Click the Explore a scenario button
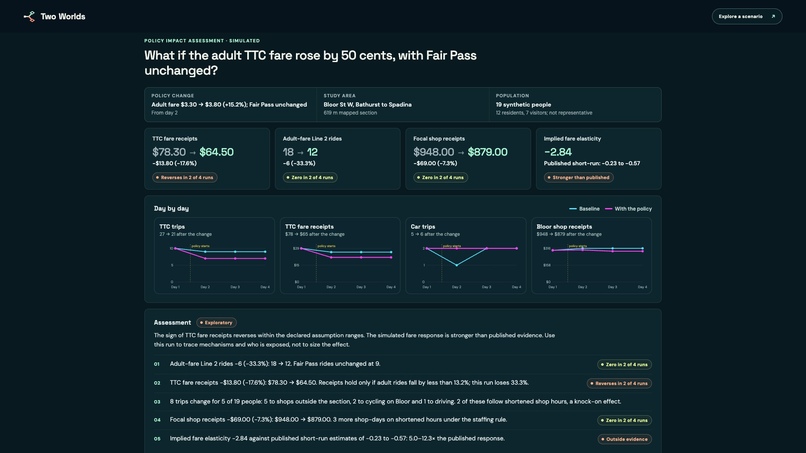Viewport: 806px width, 453px height. [x=746, y=16]
